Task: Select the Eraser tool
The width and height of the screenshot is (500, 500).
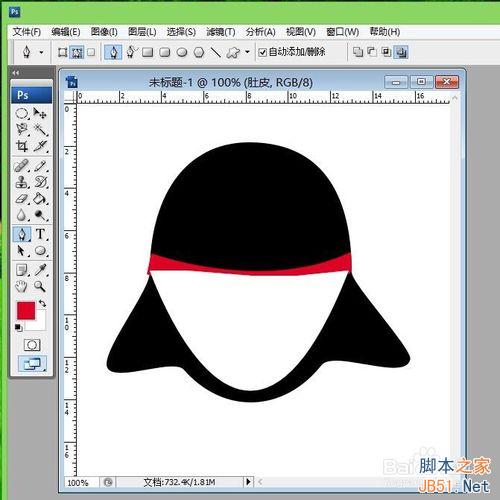Action: click(22, 199)
